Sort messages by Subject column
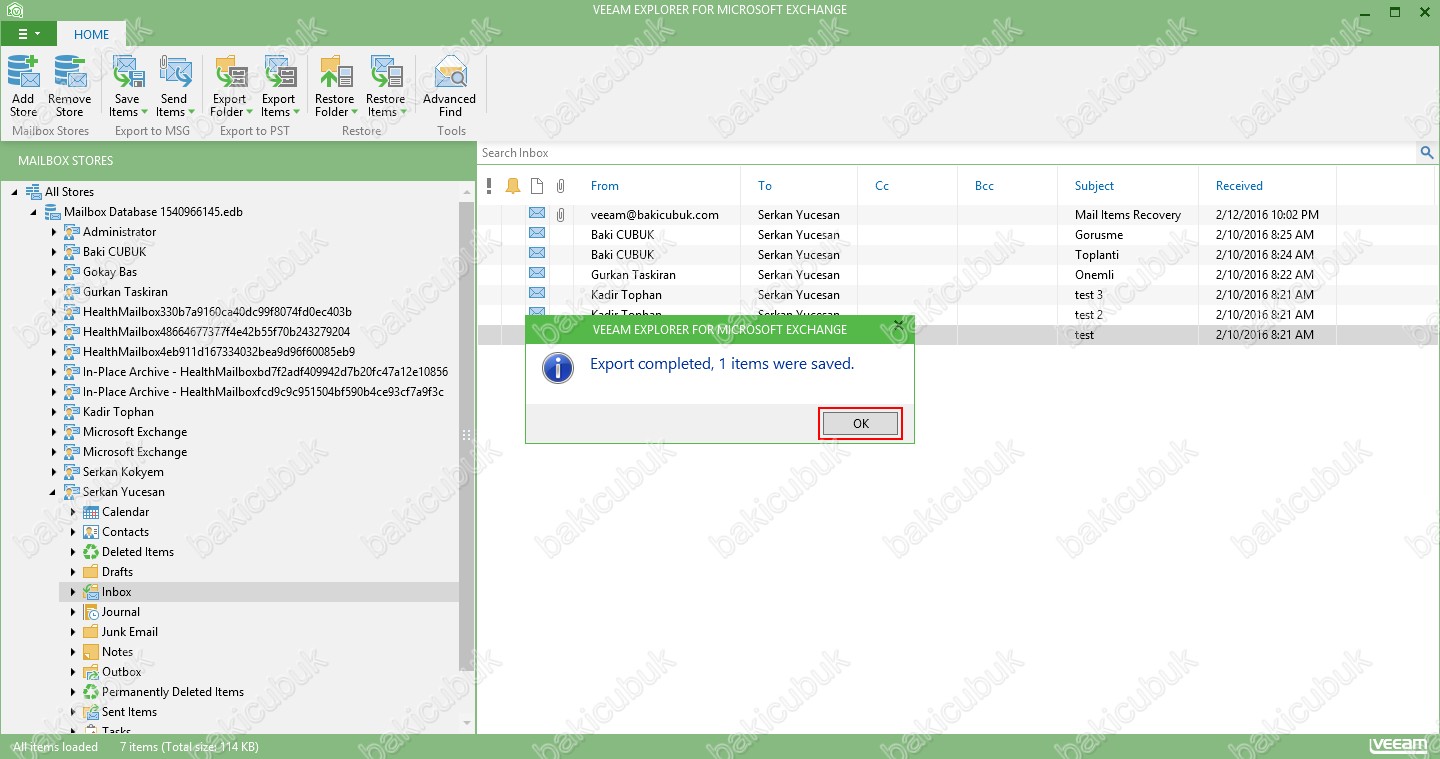The image size is (1440, 759). point(1094,186)
